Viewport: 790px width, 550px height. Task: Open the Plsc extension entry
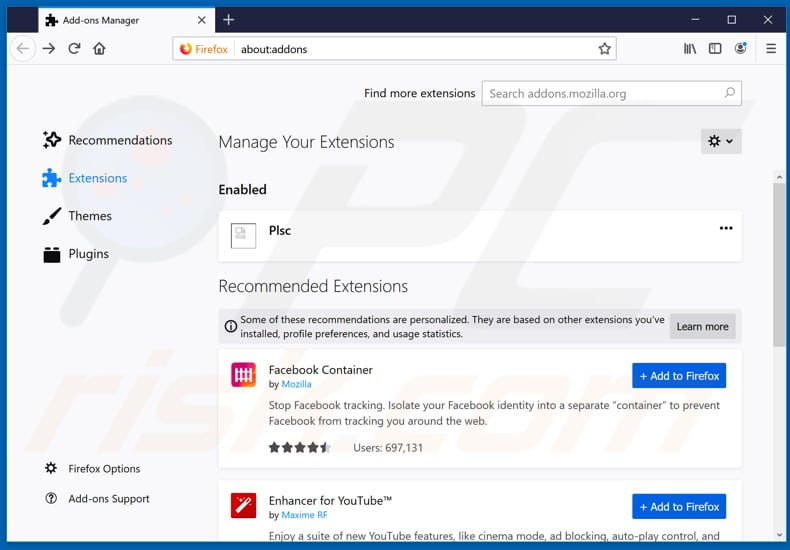click(480, 236)
